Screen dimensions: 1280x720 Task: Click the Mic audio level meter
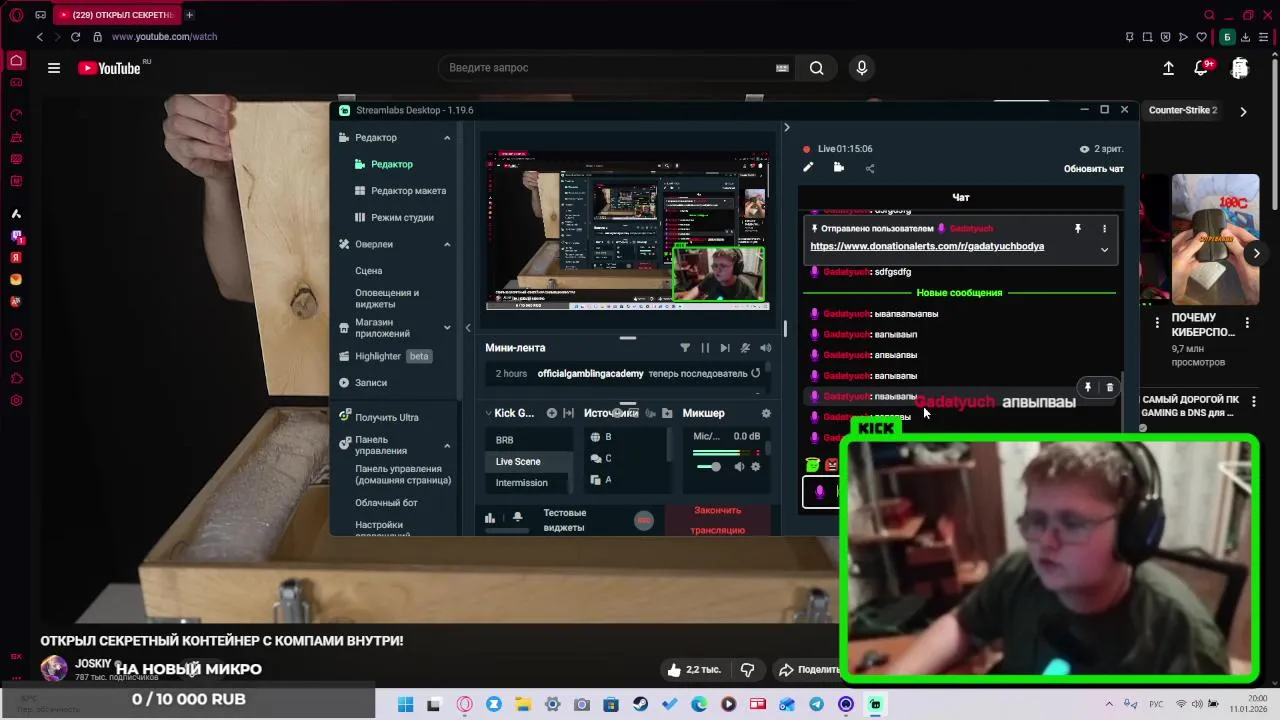click(727, 453)
